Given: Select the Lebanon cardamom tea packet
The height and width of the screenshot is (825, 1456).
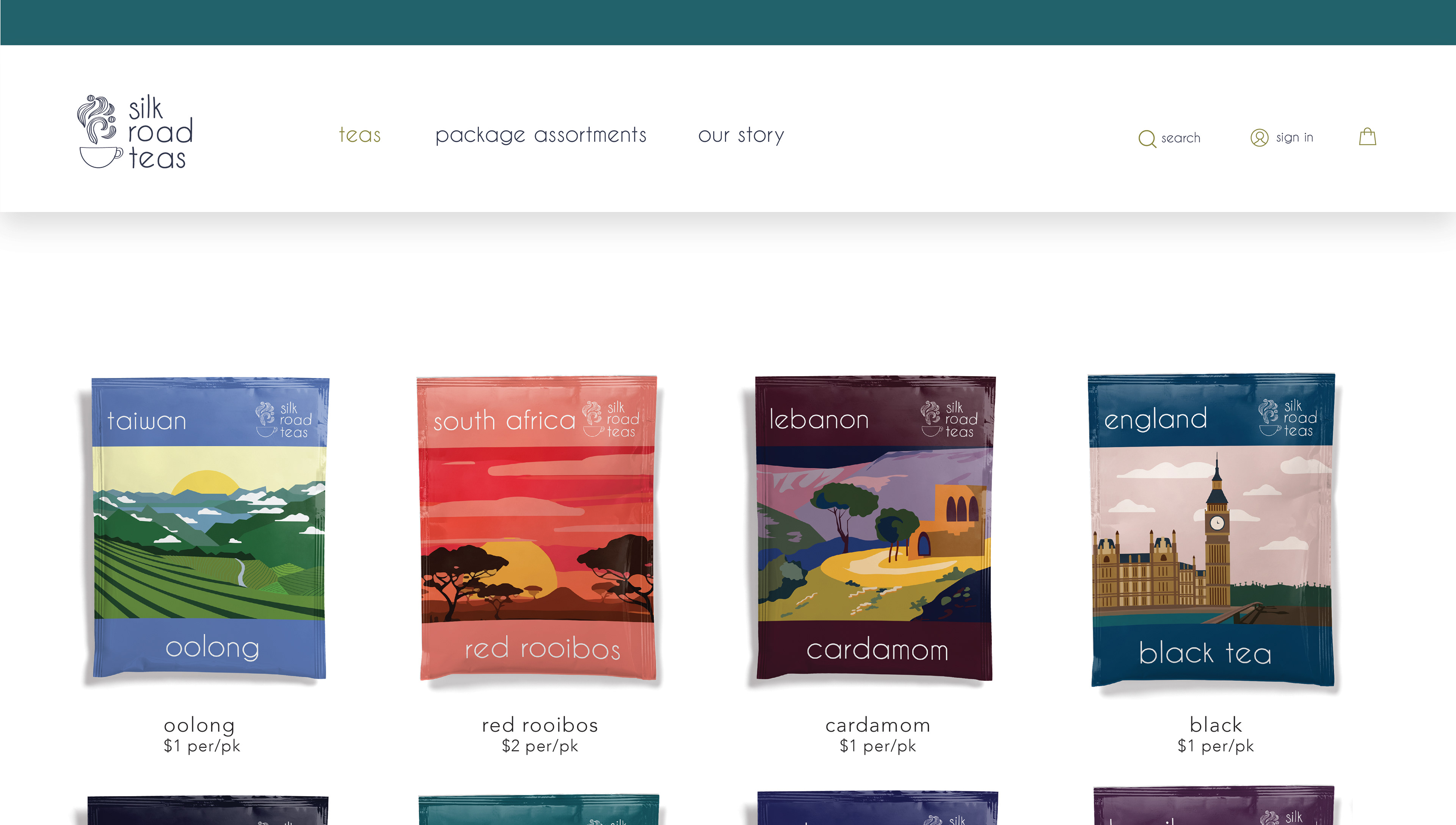Looking at the screenshot, I should [875, 529].
